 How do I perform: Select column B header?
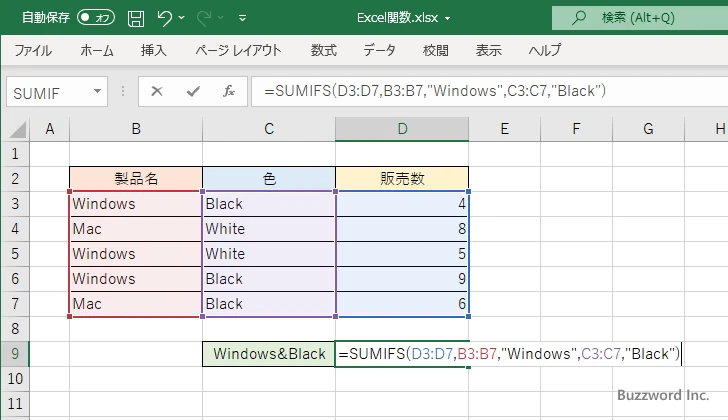coord(136,129)
